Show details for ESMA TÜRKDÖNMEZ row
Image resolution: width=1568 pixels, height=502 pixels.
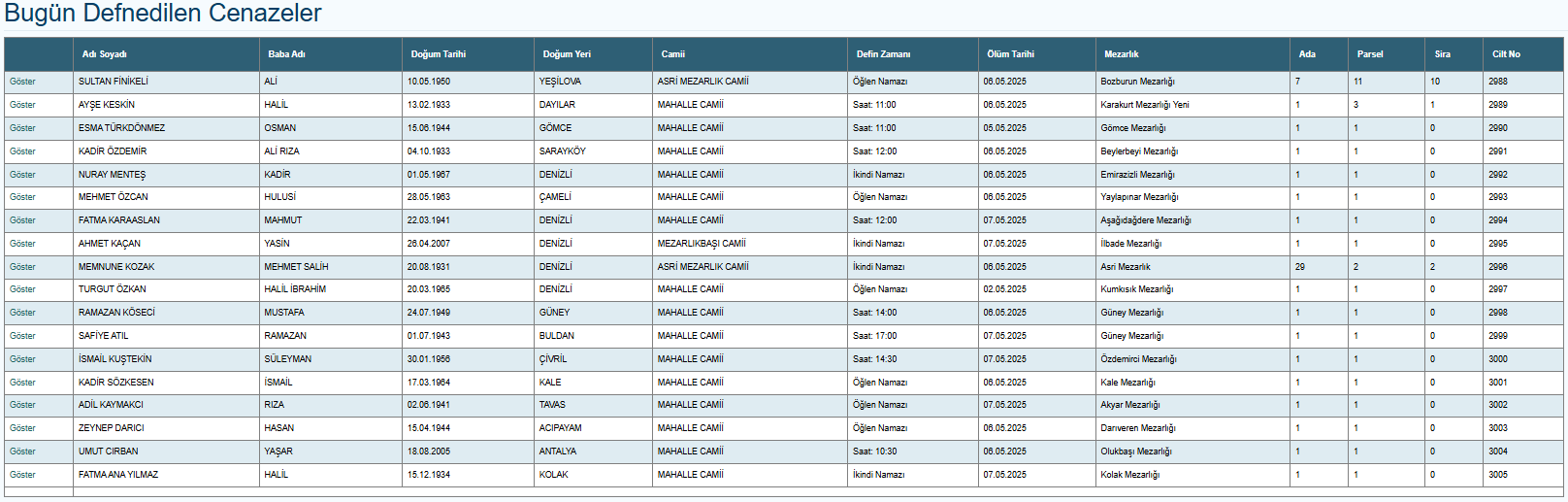[x=22, y=128]
